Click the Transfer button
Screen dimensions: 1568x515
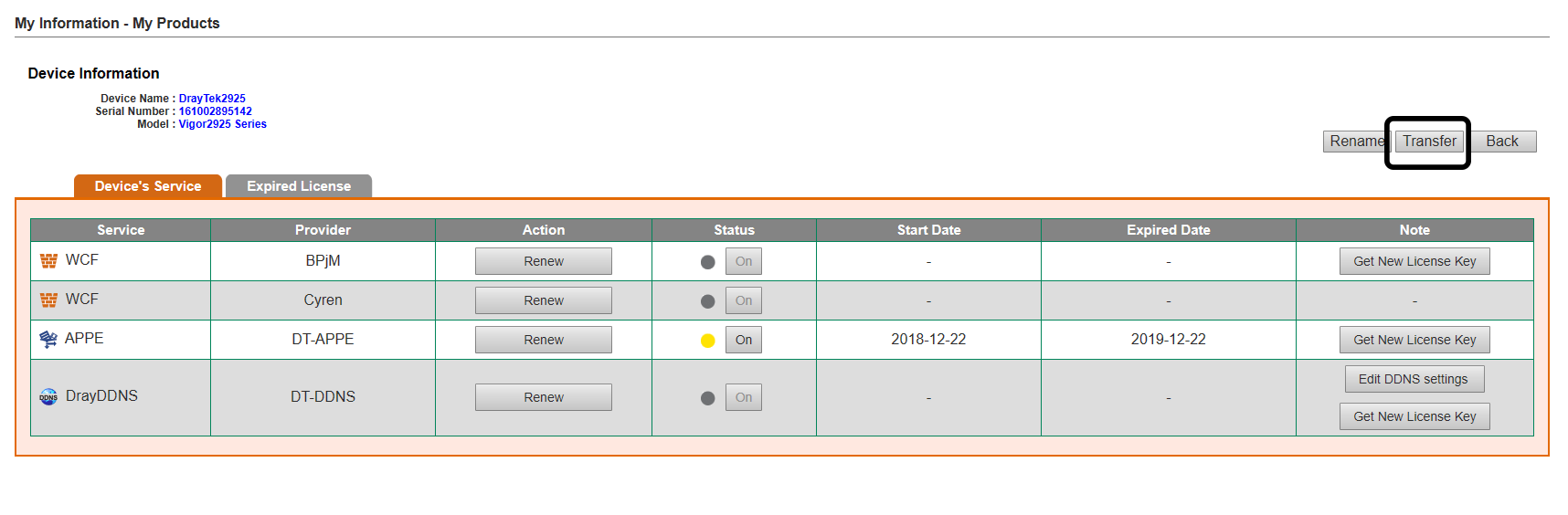[1429, 142]
